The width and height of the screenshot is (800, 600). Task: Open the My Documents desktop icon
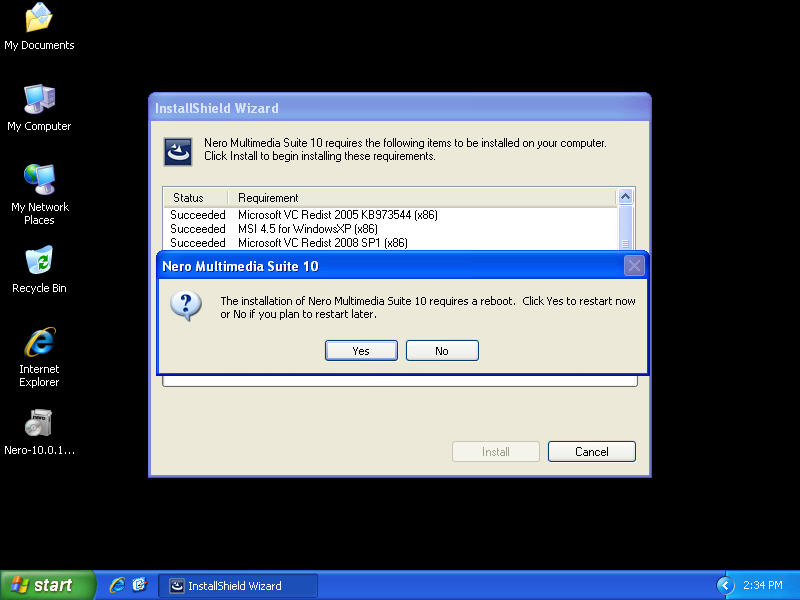click(x=39, y=20)
